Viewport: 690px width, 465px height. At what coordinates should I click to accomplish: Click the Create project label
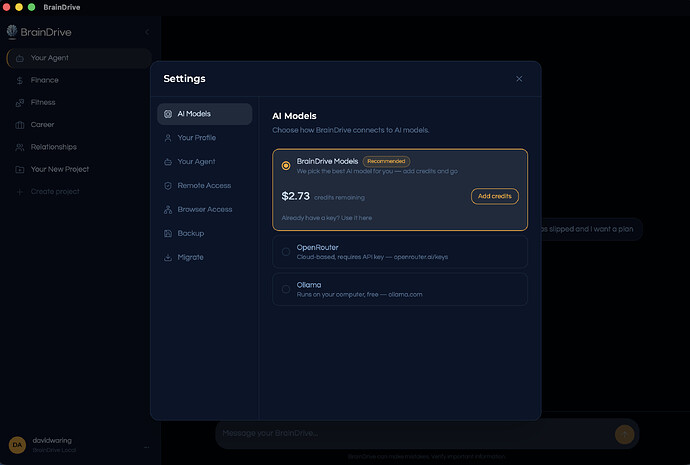(x=55, y=191)
